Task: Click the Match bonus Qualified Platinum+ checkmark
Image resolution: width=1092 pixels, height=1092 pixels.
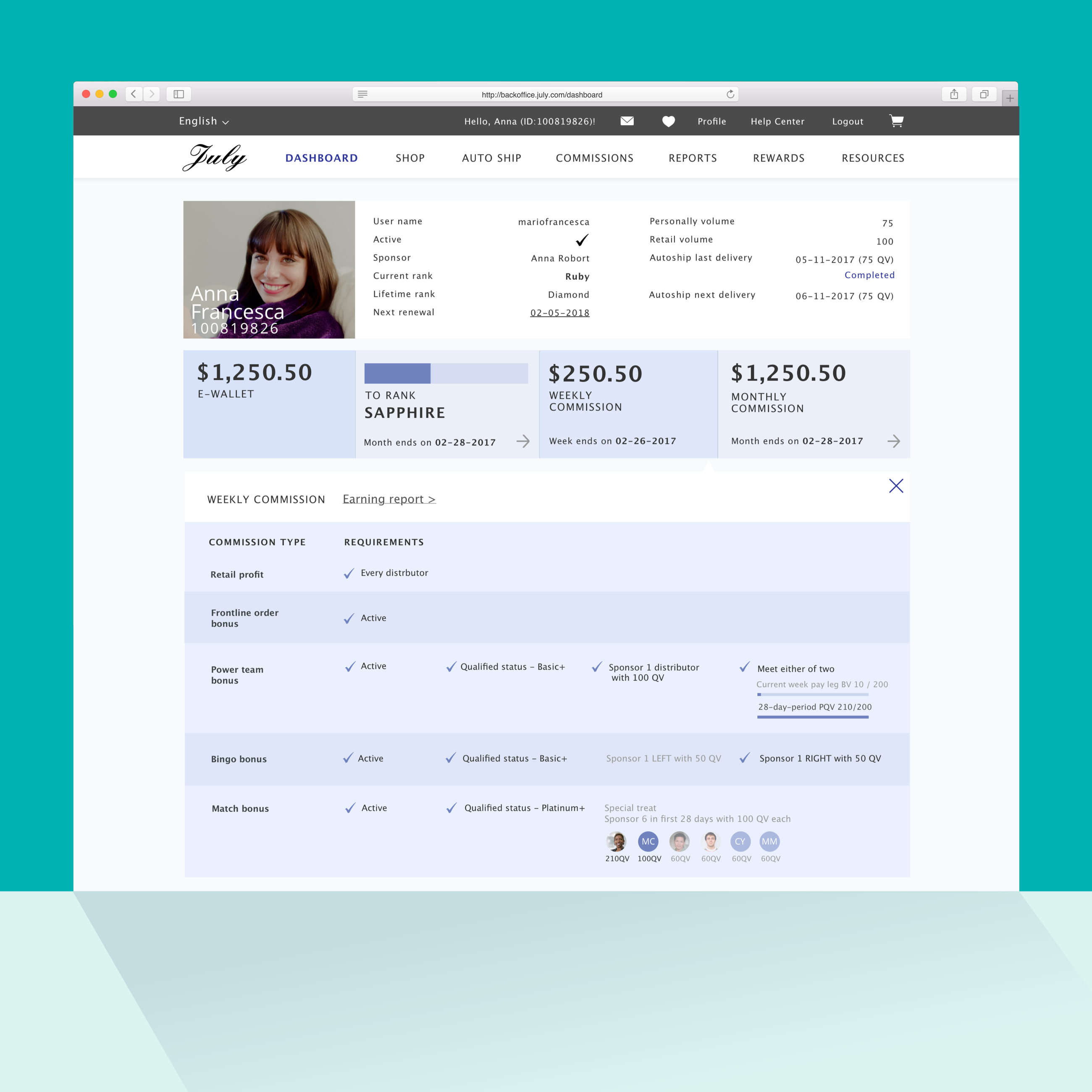Action: [451, 808]
